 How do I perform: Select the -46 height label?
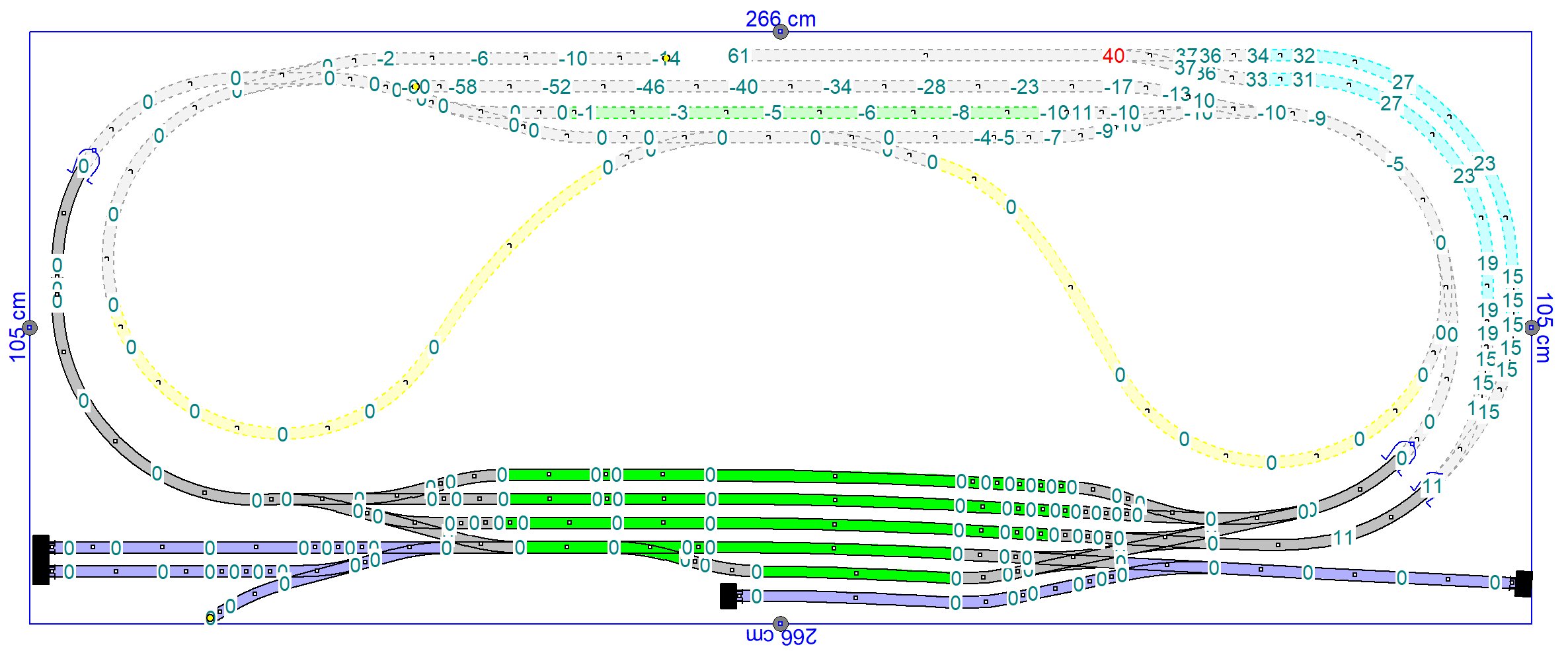[x=650, y=87]
